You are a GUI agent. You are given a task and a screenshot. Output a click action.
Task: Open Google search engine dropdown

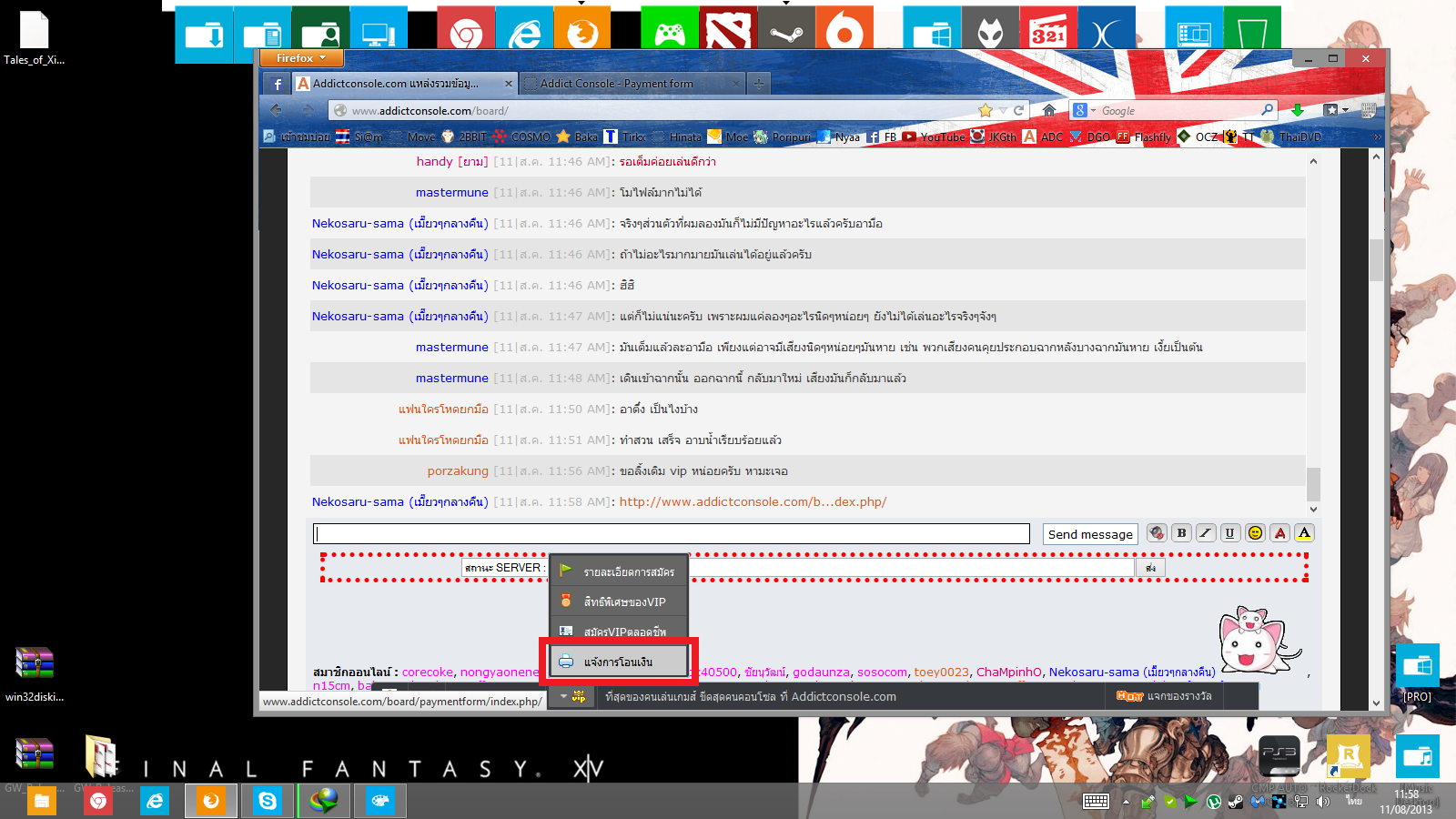coord(1084,110)
